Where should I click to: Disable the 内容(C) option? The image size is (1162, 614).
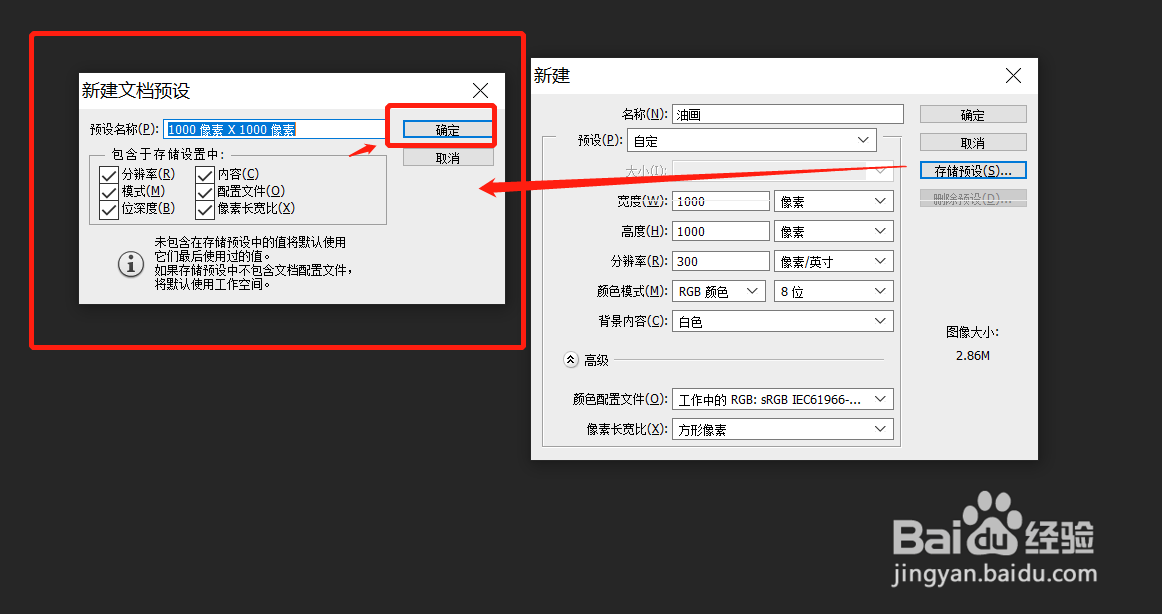(204, 173)
